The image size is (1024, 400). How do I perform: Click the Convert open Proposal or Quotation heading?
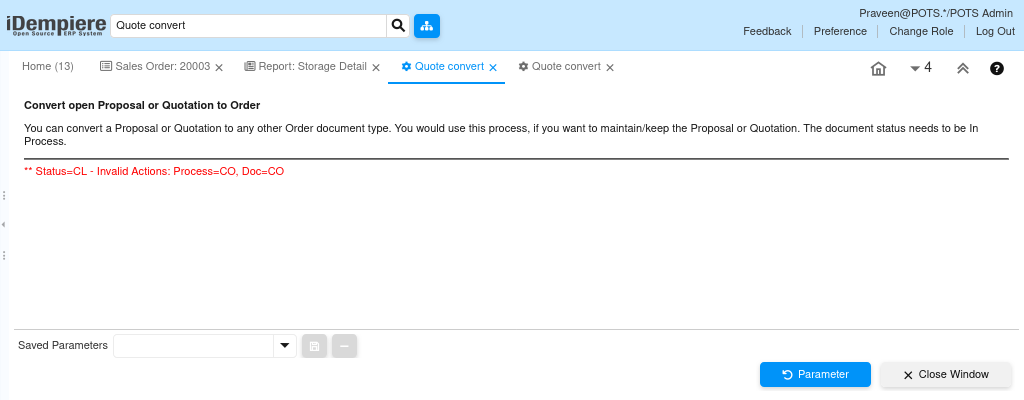142,105
